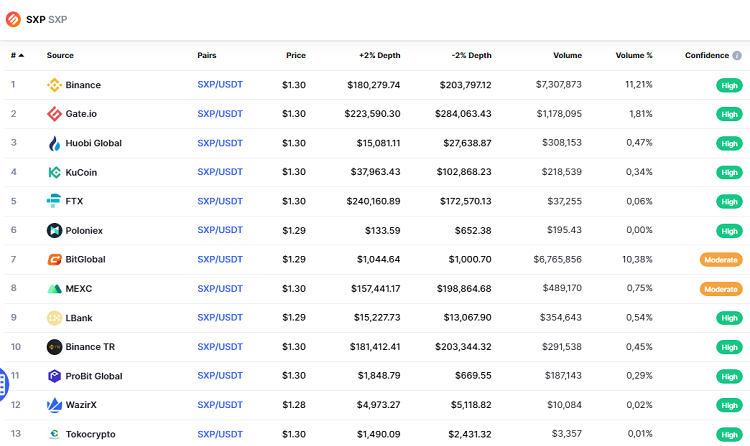This screenshot has width=750, height=446.
Task: Open Binance SXP/USDT pair link
Action: click(220, 85)
